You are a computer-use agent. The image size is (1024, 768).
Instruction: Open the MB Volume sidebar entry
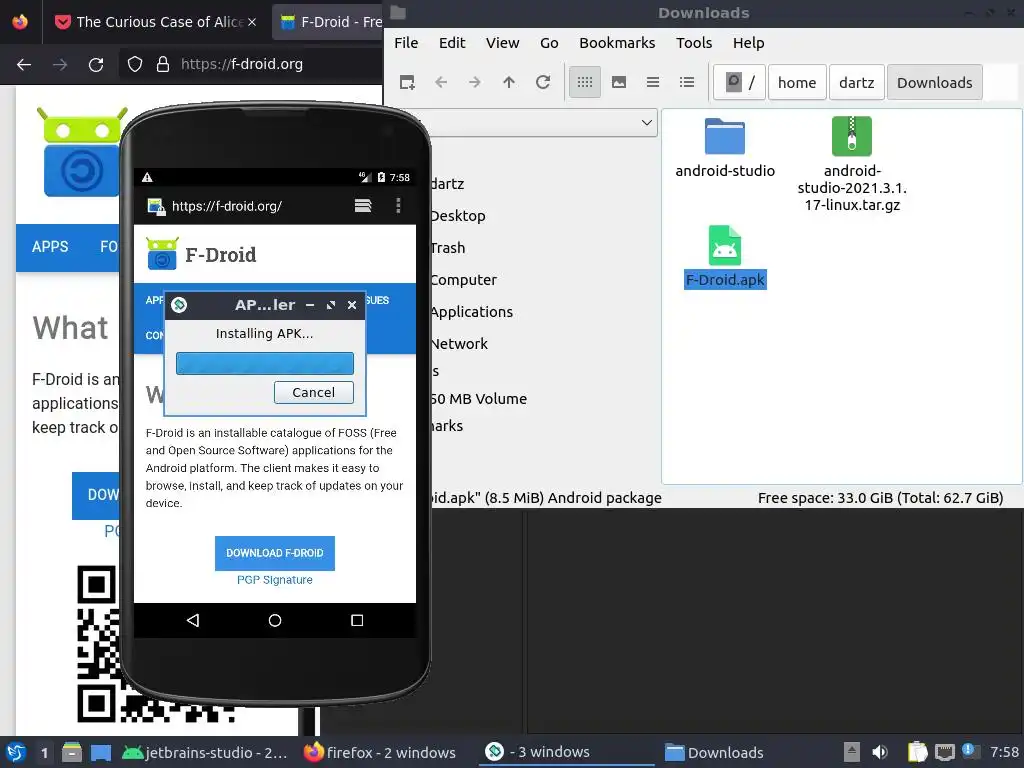(479, 399)
